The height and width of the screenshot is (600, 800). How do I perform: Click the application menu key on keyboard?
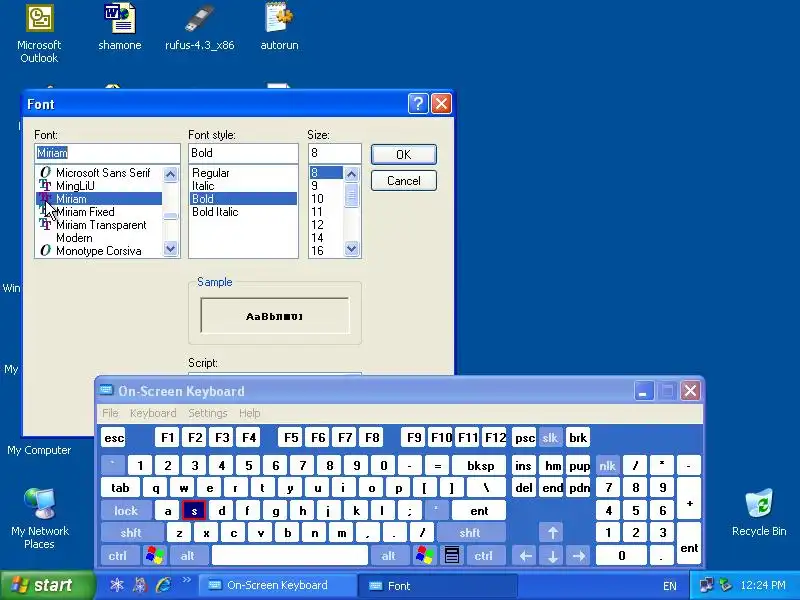[452, 555]
